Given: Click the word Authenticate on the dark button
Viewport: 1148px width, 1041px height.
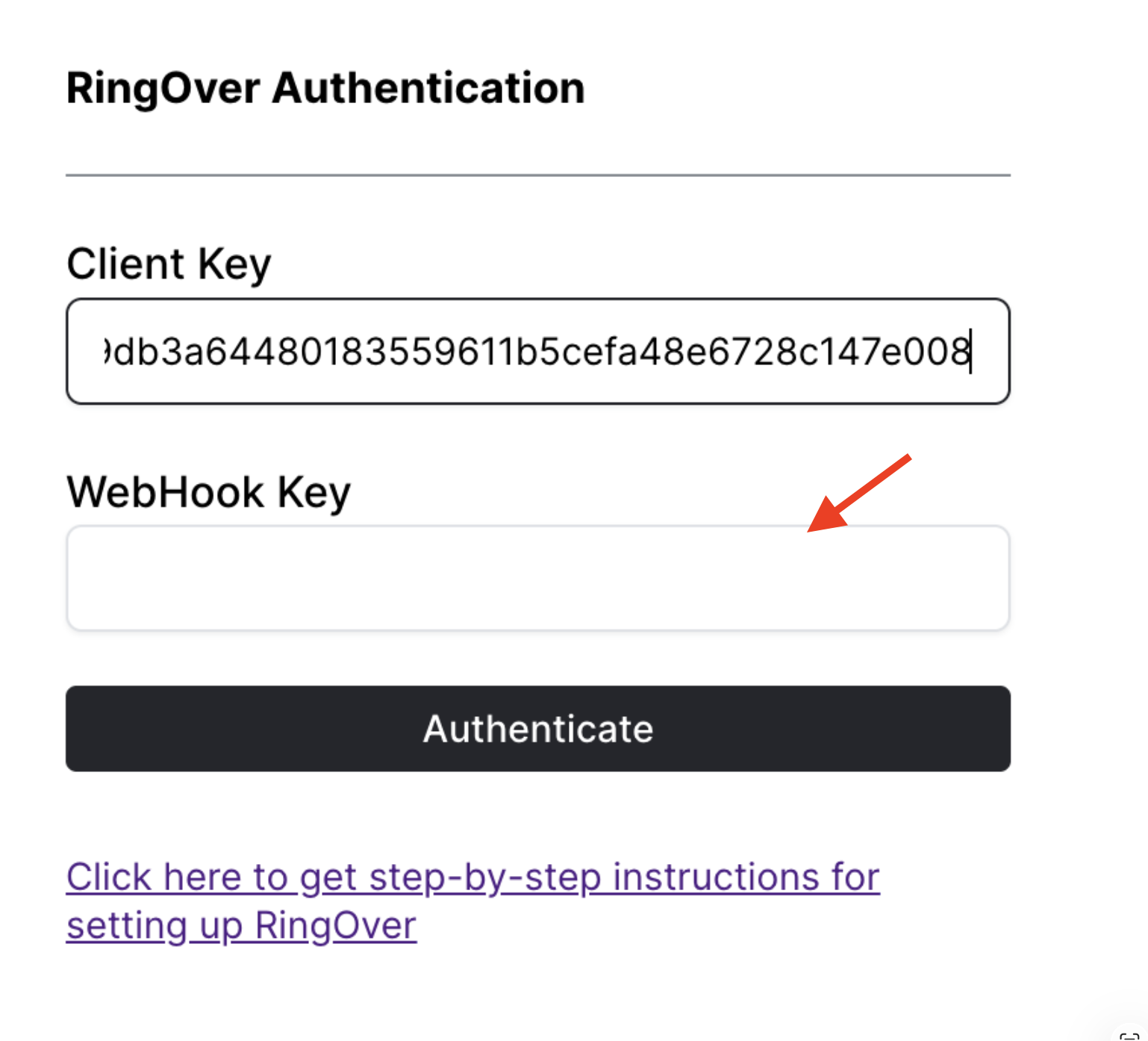Looking at the screenshot, I should [x=537, y=729].
